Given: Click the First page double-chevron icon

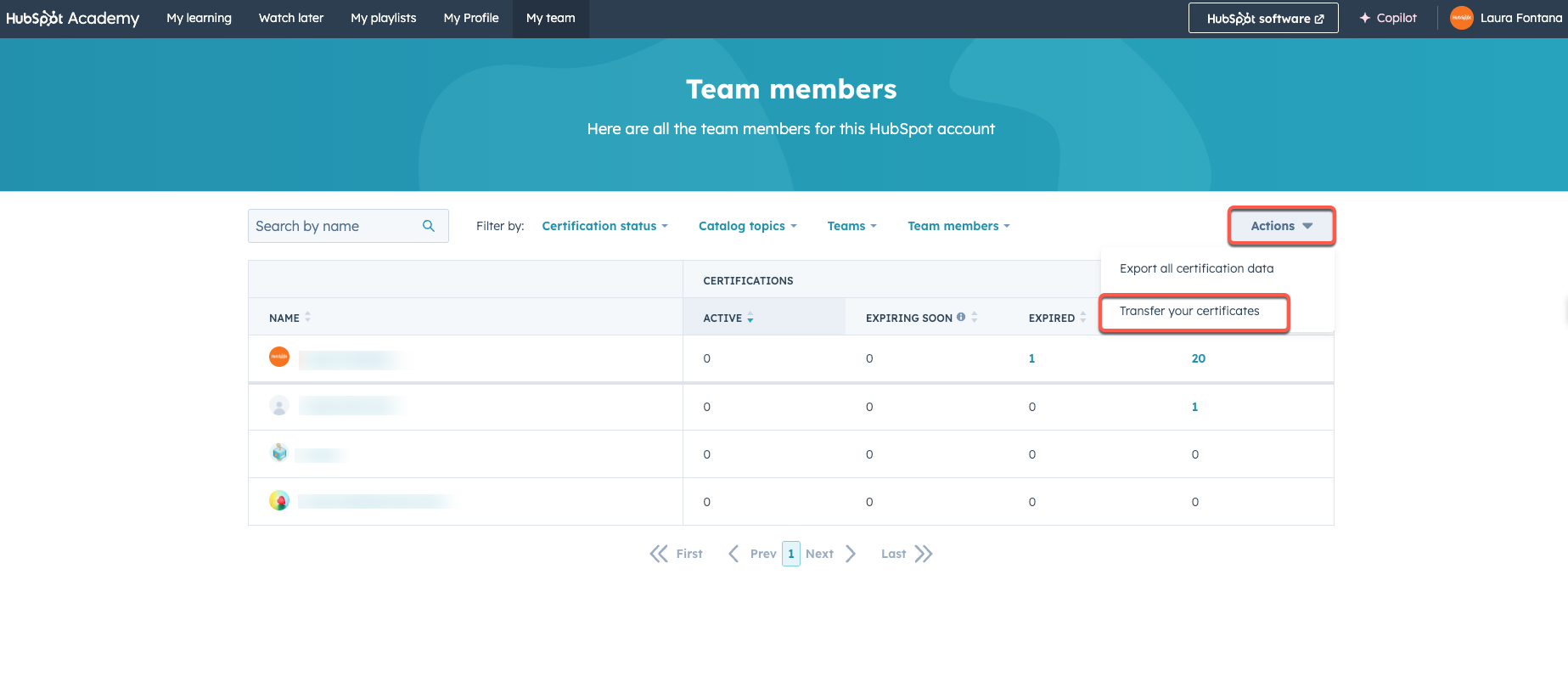Looking at the screenshot, I should pos(659,554).
